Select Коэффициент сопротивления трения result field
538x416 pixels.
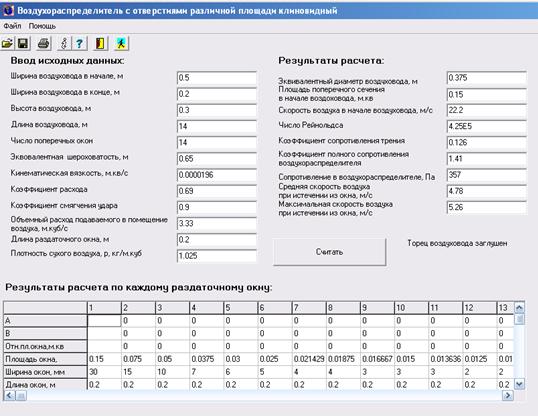click(x=487, y=142)
